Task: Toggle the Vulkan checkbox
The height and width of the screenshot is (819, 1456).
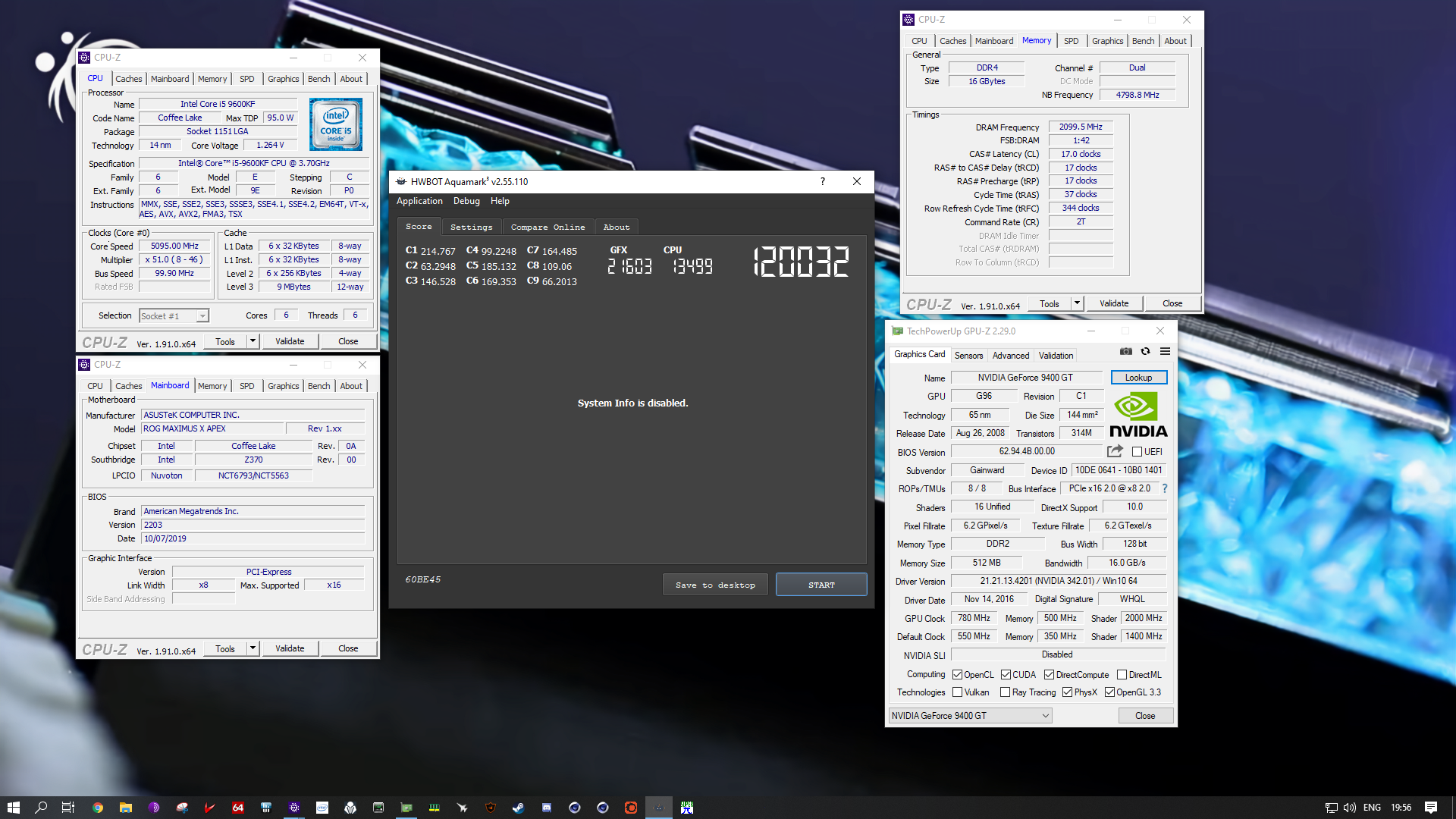Action: tap(958, 692)
